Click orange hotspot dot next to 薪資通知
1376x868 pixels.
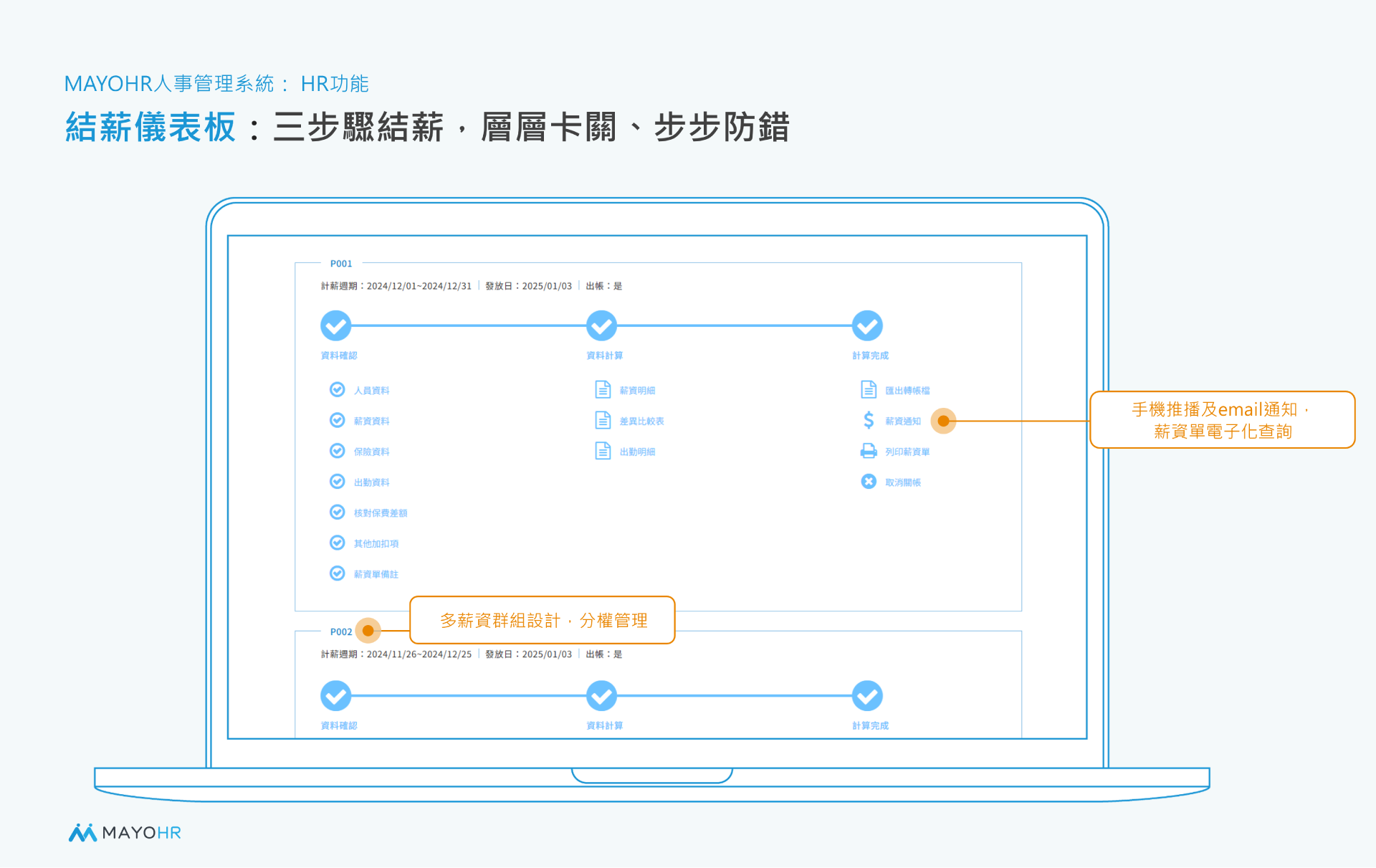pos(943,421)
